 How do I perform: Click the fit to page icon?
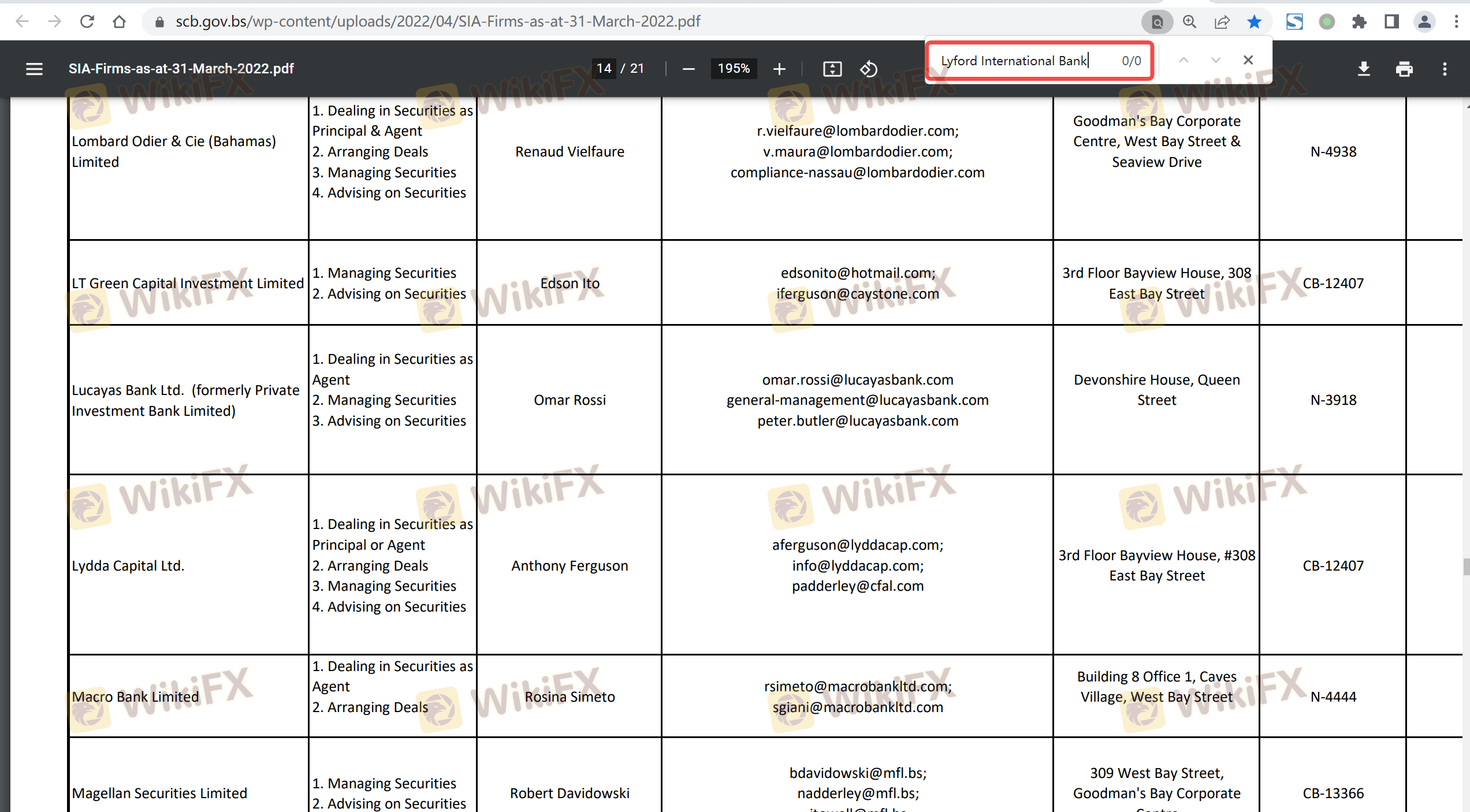[832, 69]
